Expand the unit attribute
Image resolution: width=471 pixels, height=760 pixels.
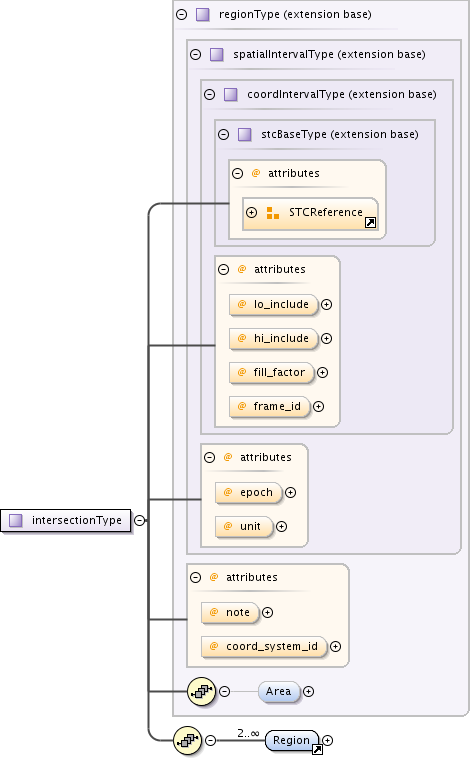282,526
